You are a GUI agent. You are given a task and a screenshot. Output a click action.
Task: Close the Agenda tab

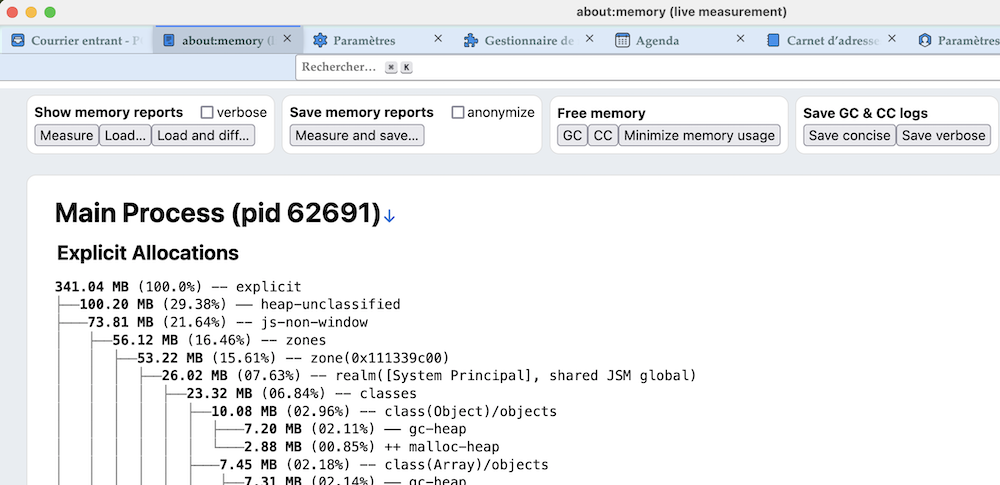(x=740, y=39)
